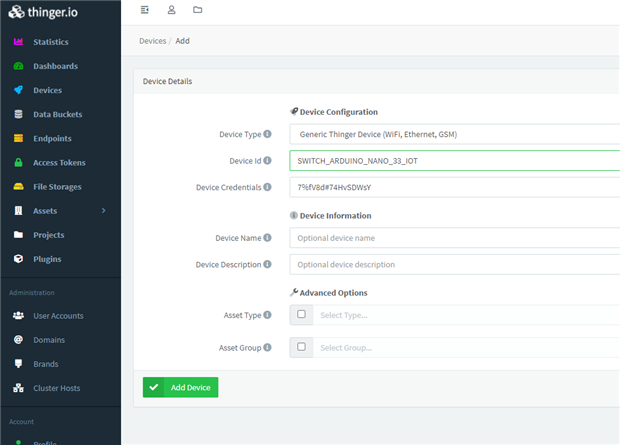Image resolution: width=620 pixels, height=445 pixels.
Task: Click the Data Buckets database icon
Action: coord(18,114)
